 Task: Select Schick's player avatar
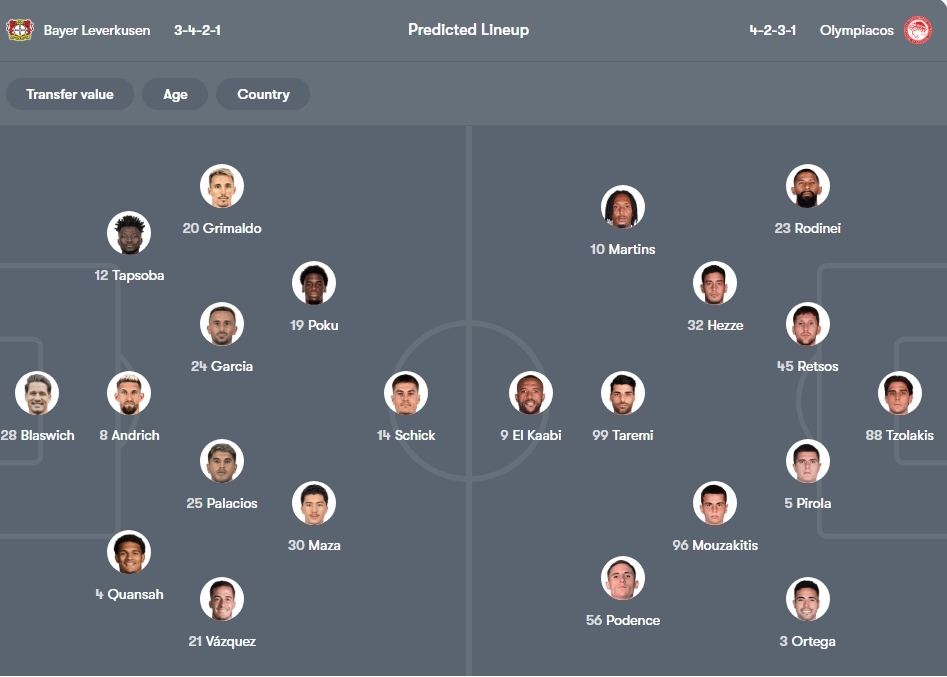tap(406, 394)
